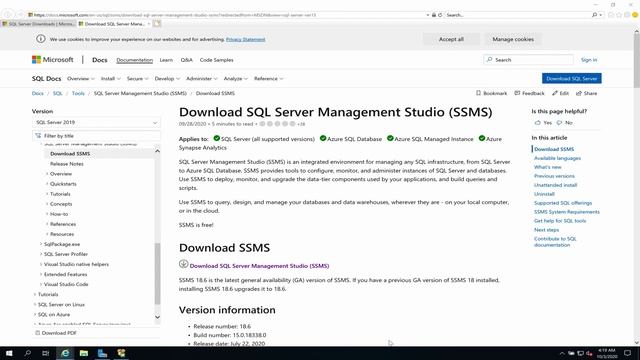
Task: Click the Share icon
Action: [579, 93]
